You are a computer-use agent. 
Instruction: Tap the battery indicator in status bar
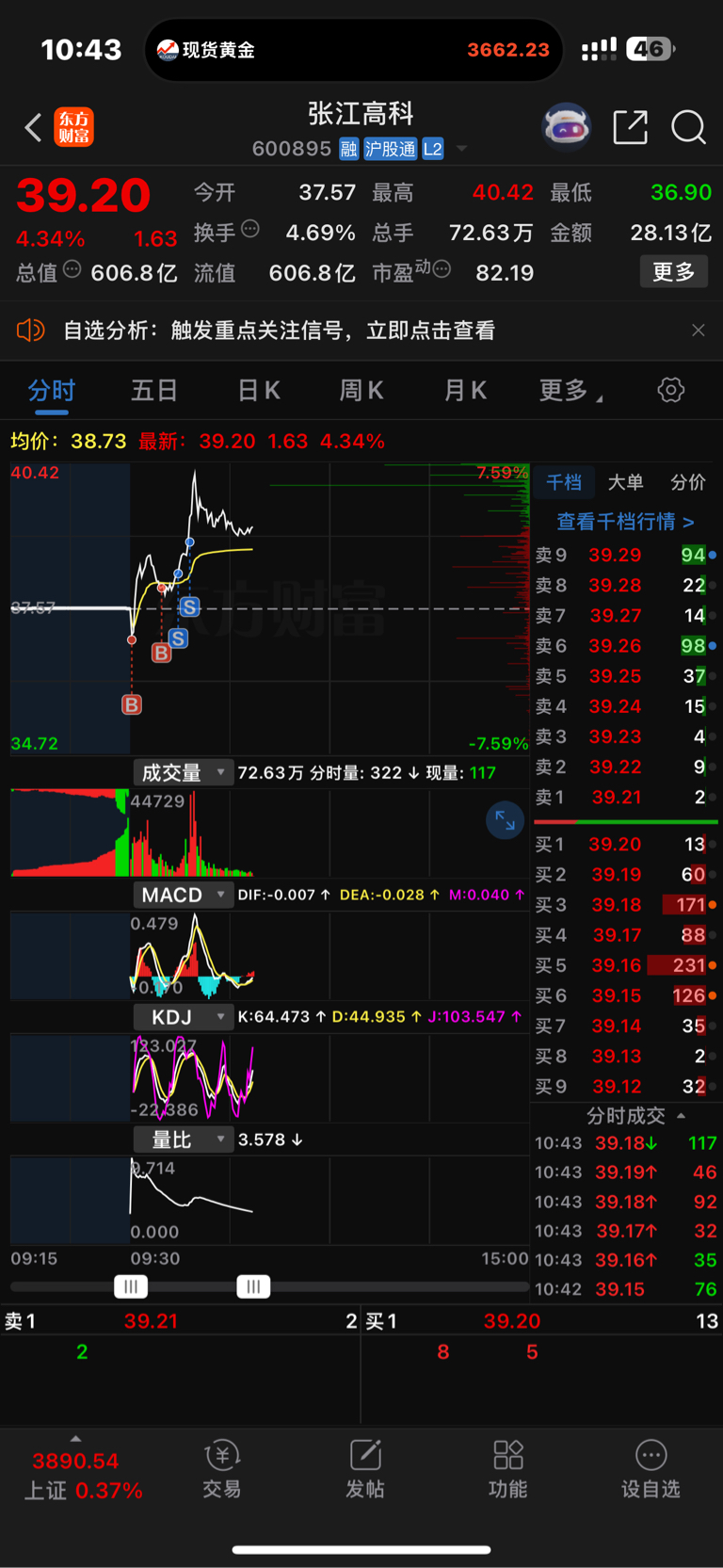pos(651,49)
